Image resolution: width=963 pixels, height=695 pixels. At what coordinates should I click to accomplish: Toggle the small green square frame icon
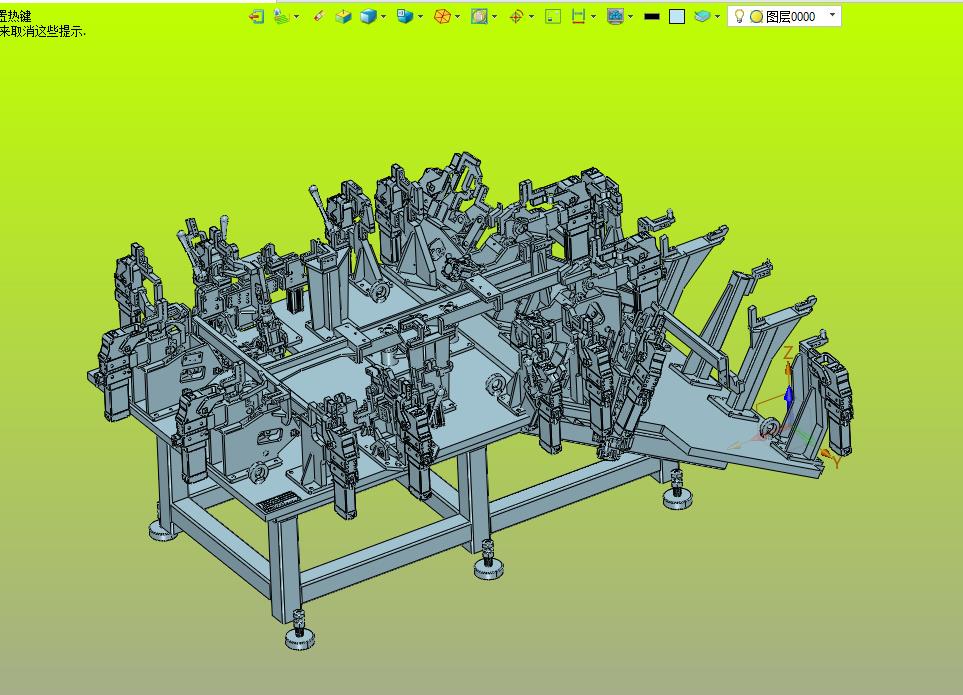coord(553,16)
